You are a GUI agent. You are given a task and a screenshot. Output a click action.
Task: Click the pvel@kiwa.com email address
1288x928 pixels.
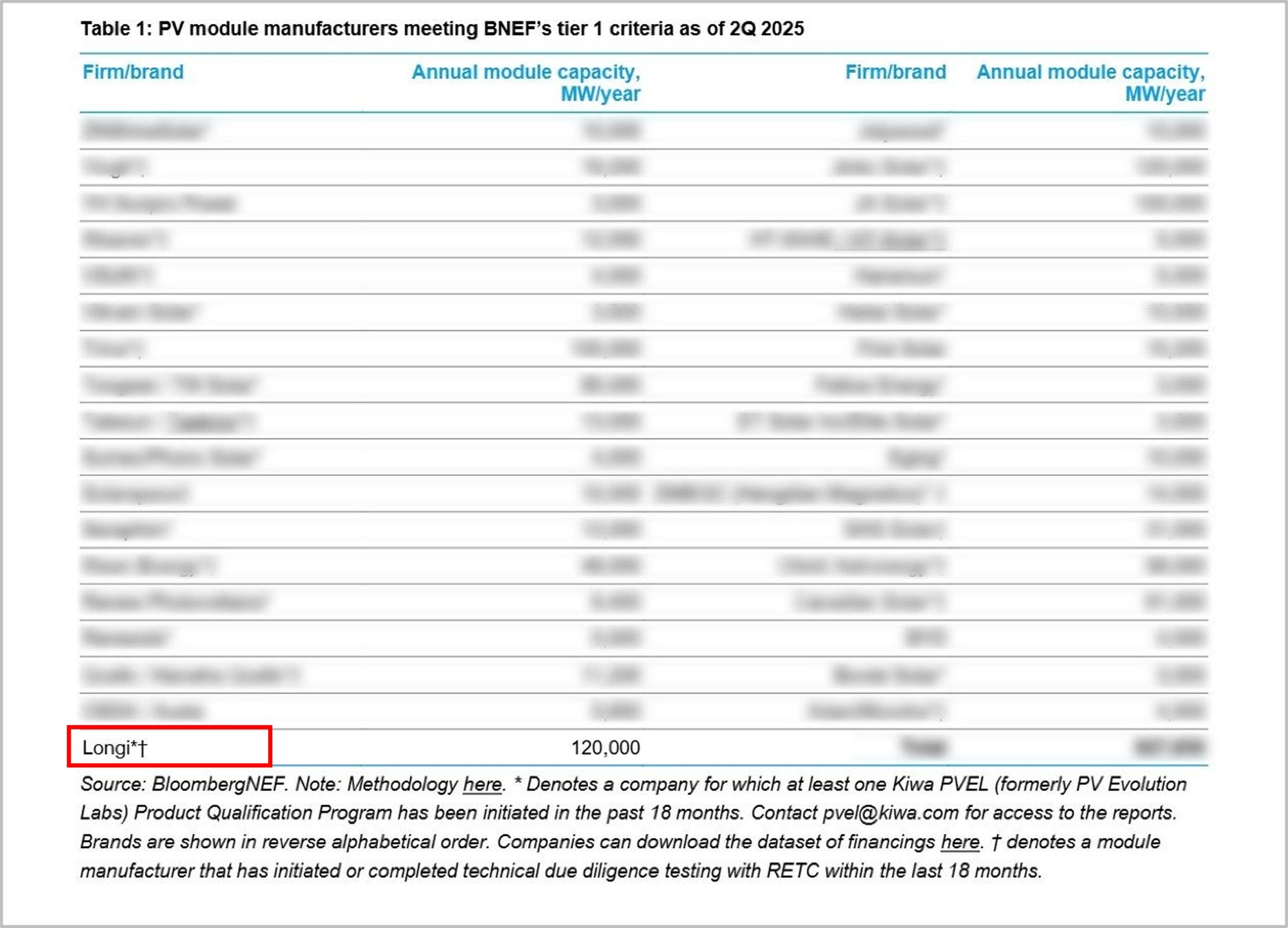(891, 813)
